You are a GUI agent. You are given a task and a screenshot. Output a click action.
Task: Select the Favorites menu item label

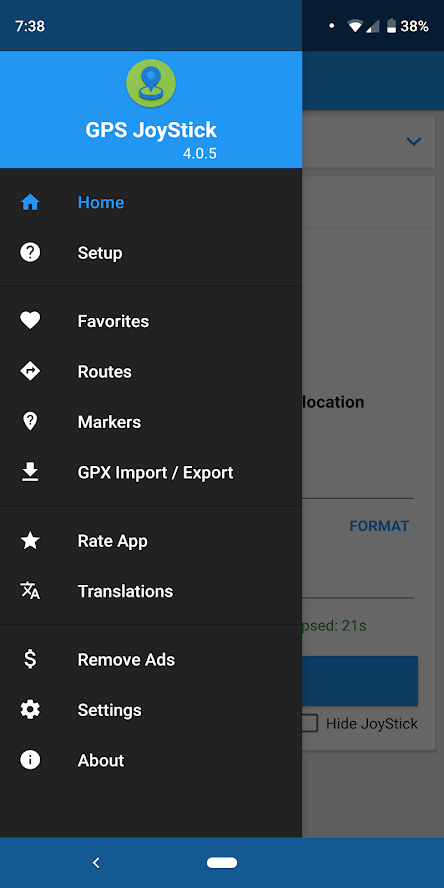pos(113,321)
